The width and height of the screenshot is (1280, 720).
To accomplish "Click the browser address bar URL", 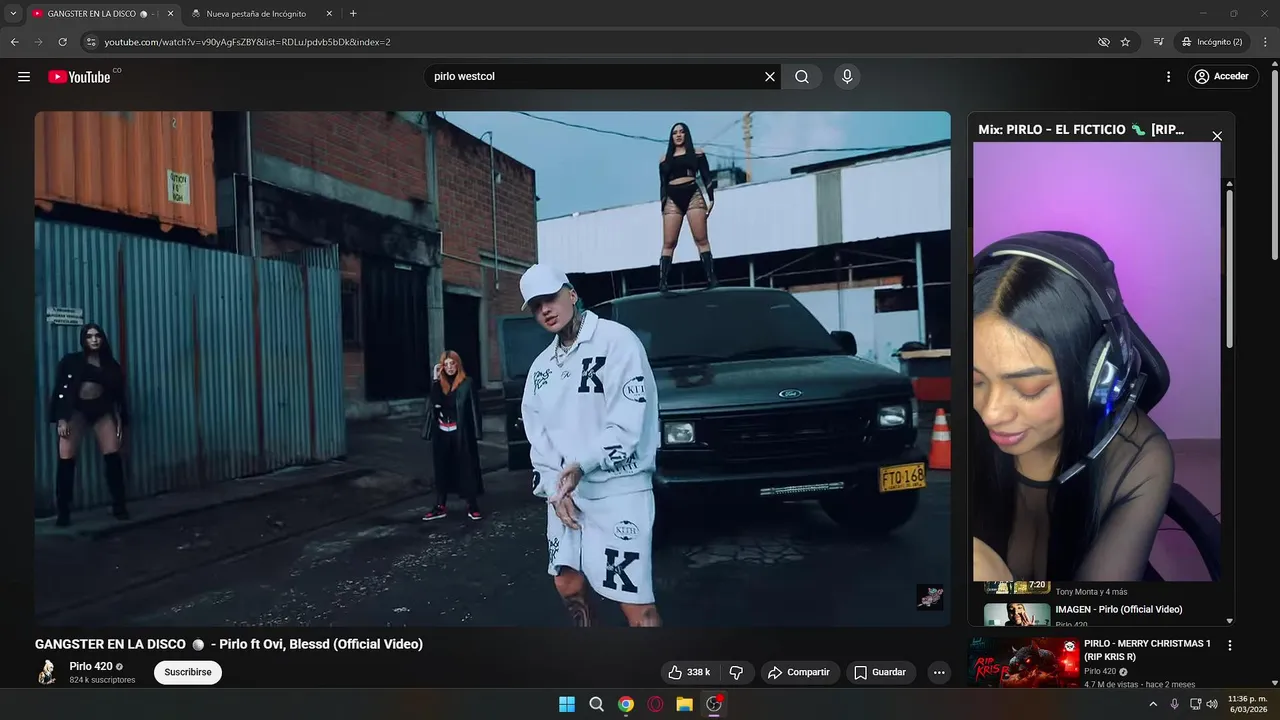I will (247, 42).
